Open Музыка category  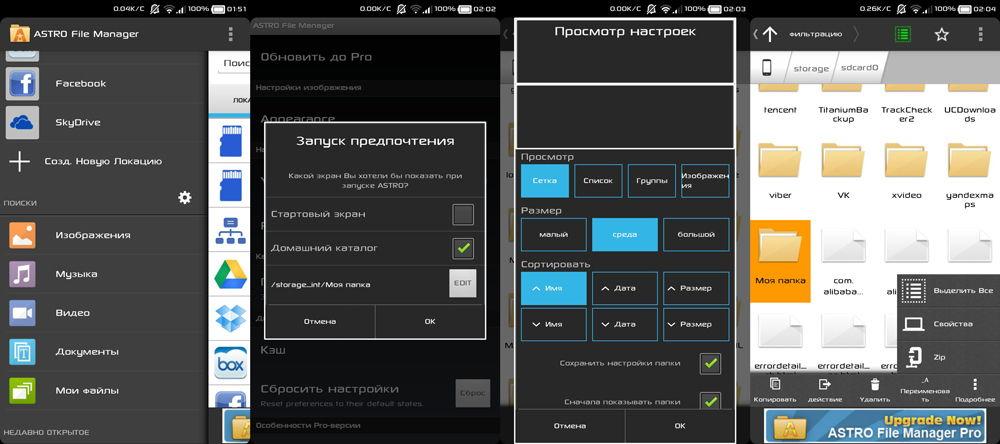click(23, 274)
